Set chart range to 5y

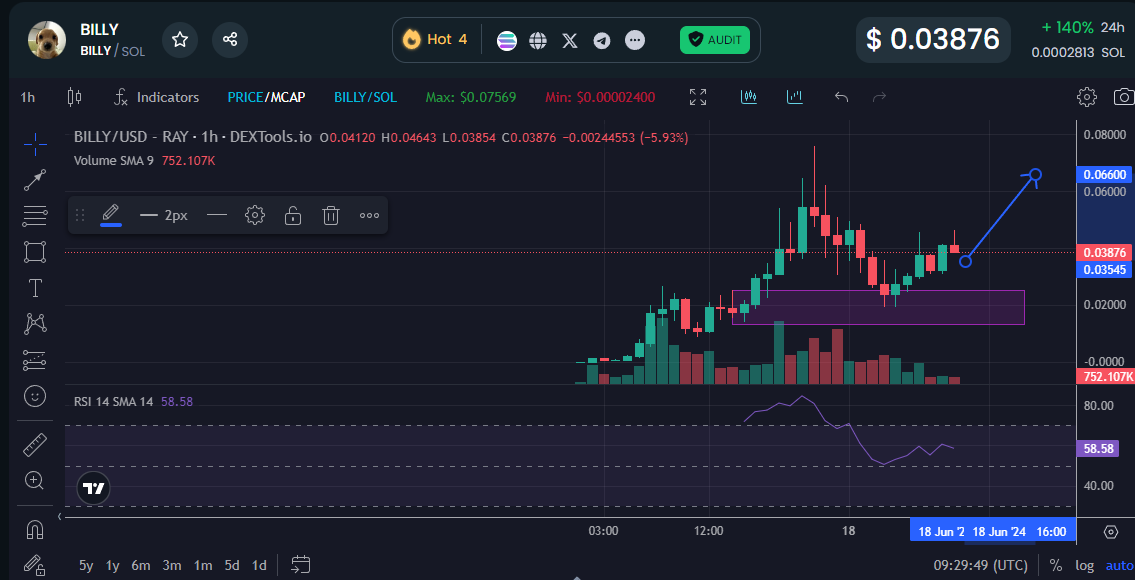click(x=86, y=566)
